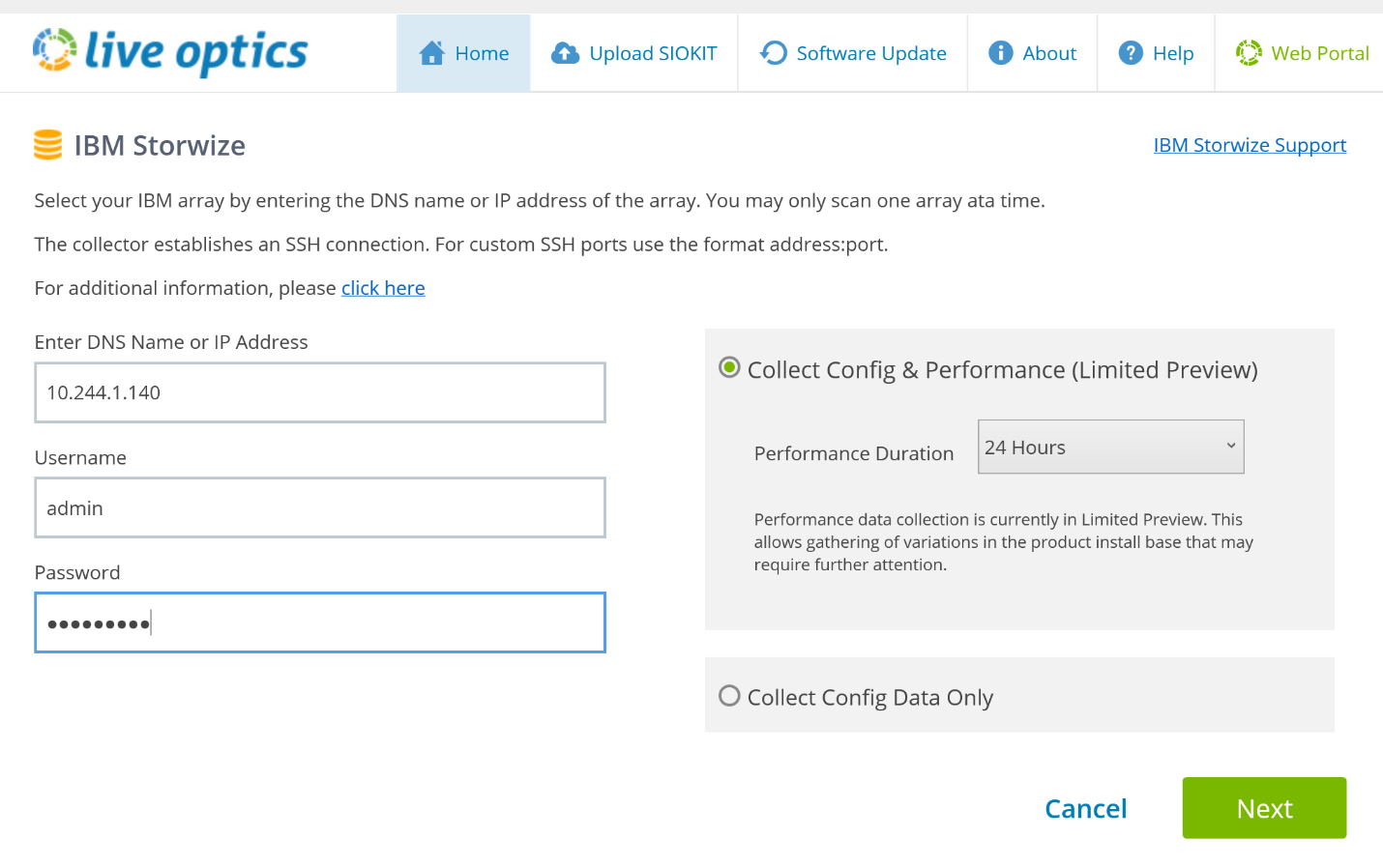Select Collect Config & Performance radio button
1383x868 pixels.
[729, 367]
